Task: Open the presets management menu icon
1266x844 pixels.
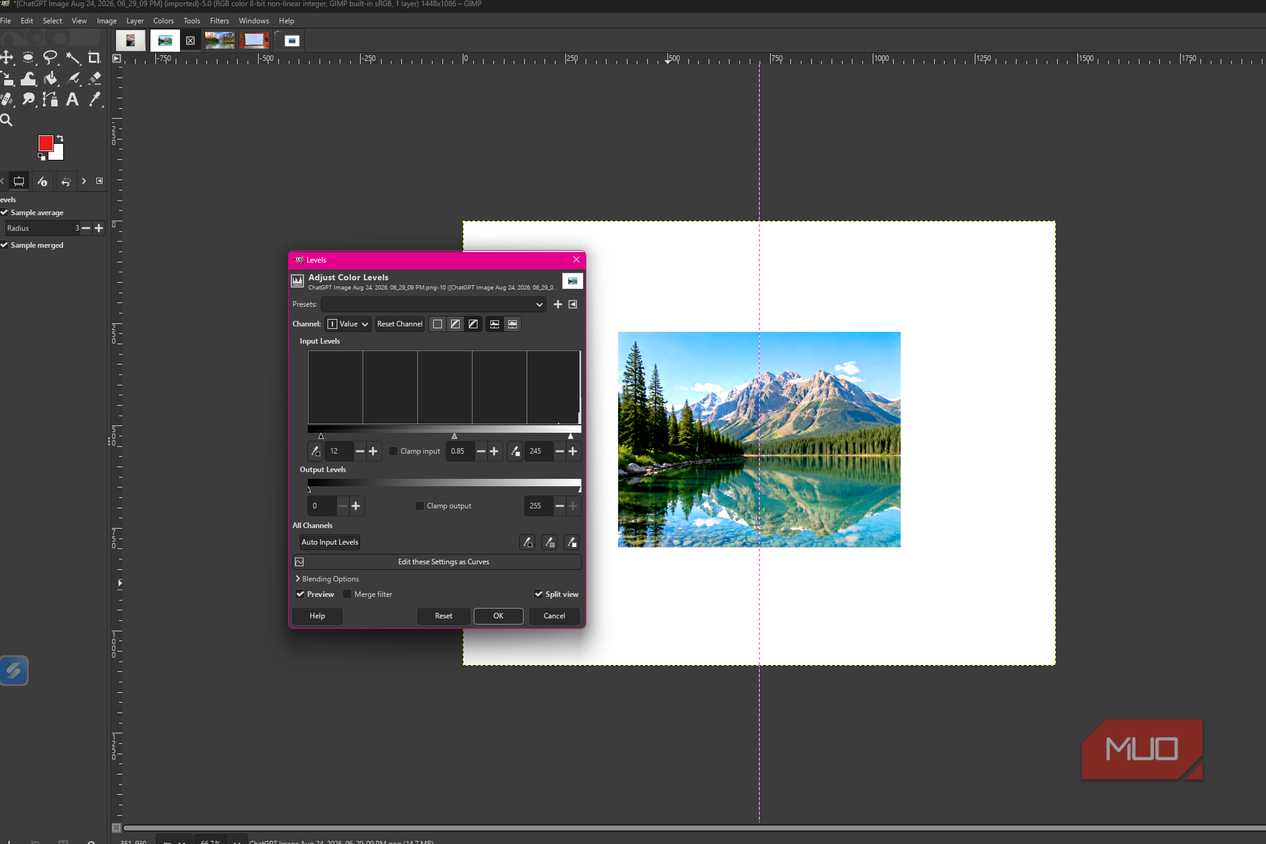Action: [573, 304]
